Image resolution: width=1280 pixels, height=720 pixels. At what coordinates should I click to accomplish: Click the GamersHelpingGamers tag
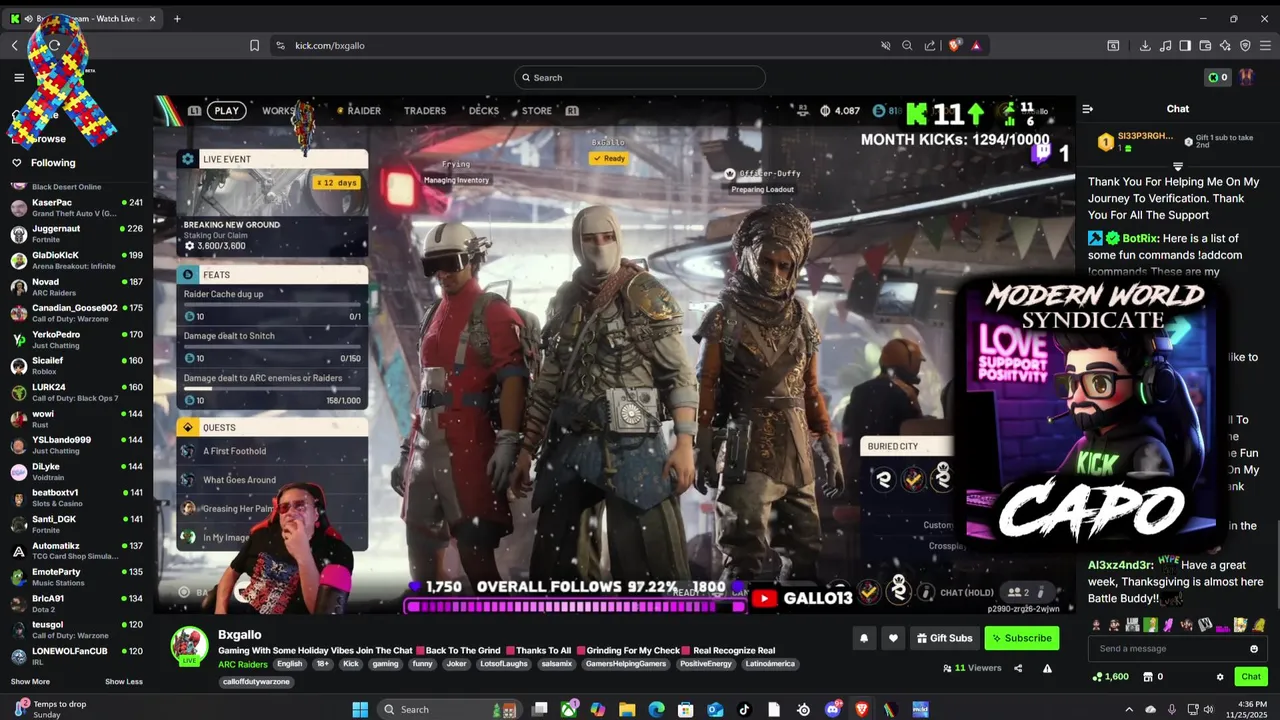(626, 664)
